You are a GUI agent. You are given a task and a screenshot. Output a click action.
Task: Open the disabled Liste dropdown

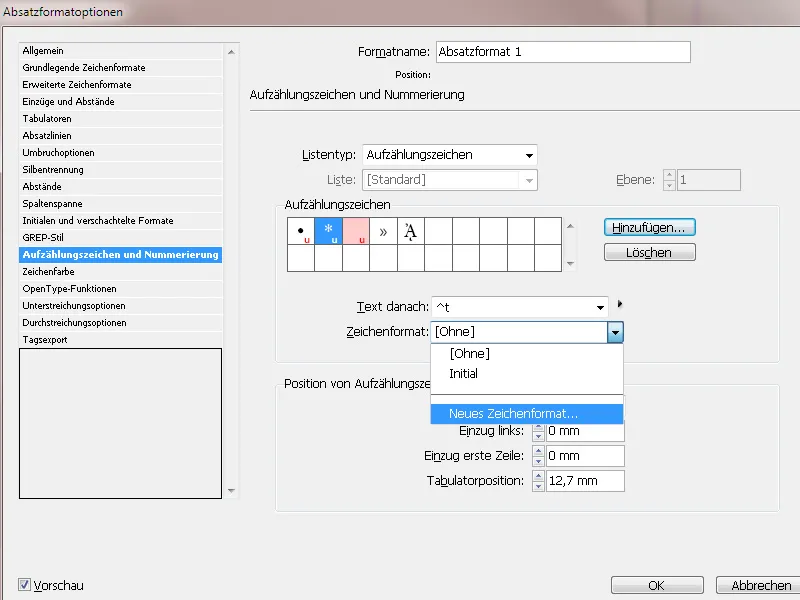point(449,180)
